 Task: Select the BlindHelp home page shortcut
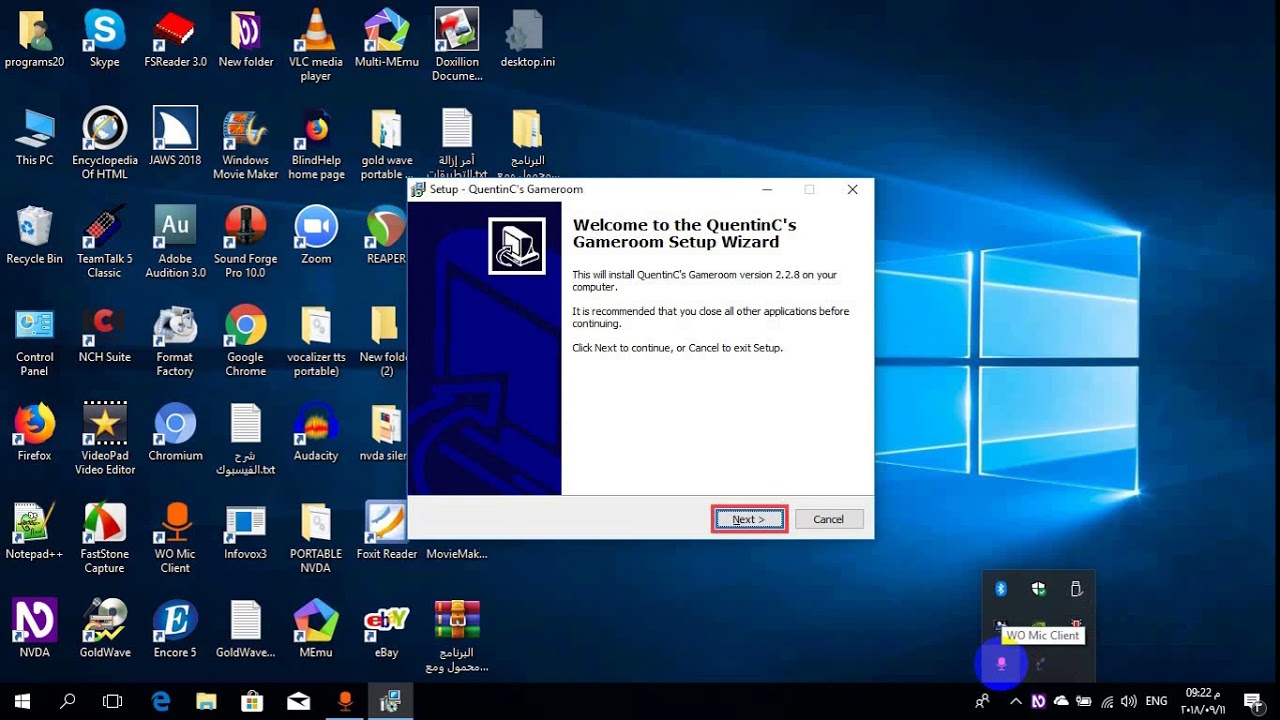(x=316, y=144)
